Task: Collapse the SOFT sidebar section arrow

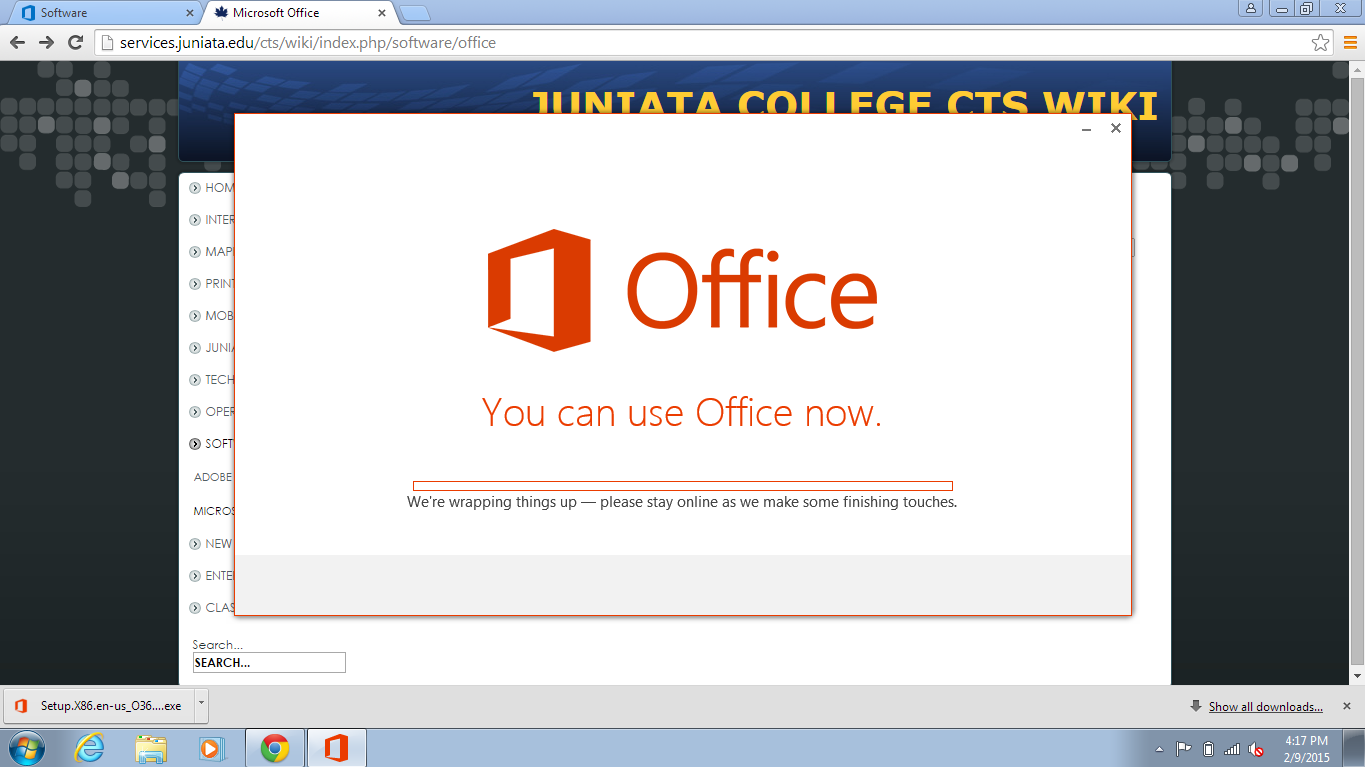Action: pyautogui.click(x=195, y=444)
